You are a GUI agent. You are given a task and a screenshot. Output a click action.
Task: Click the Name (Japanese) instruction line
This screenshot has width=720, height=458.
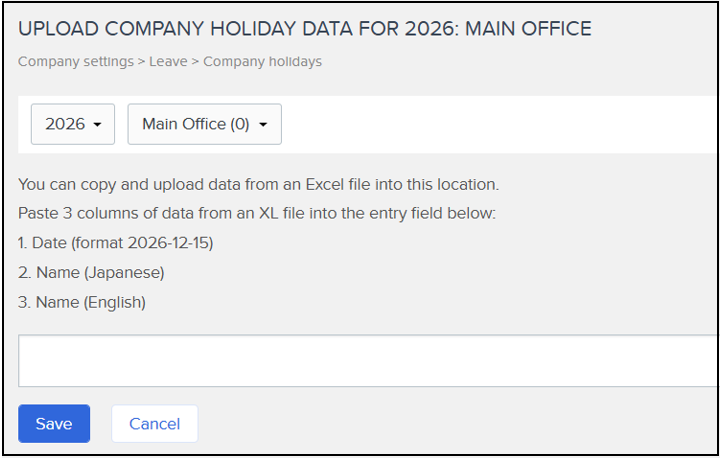pyautogui.click(x=91, y=272)
